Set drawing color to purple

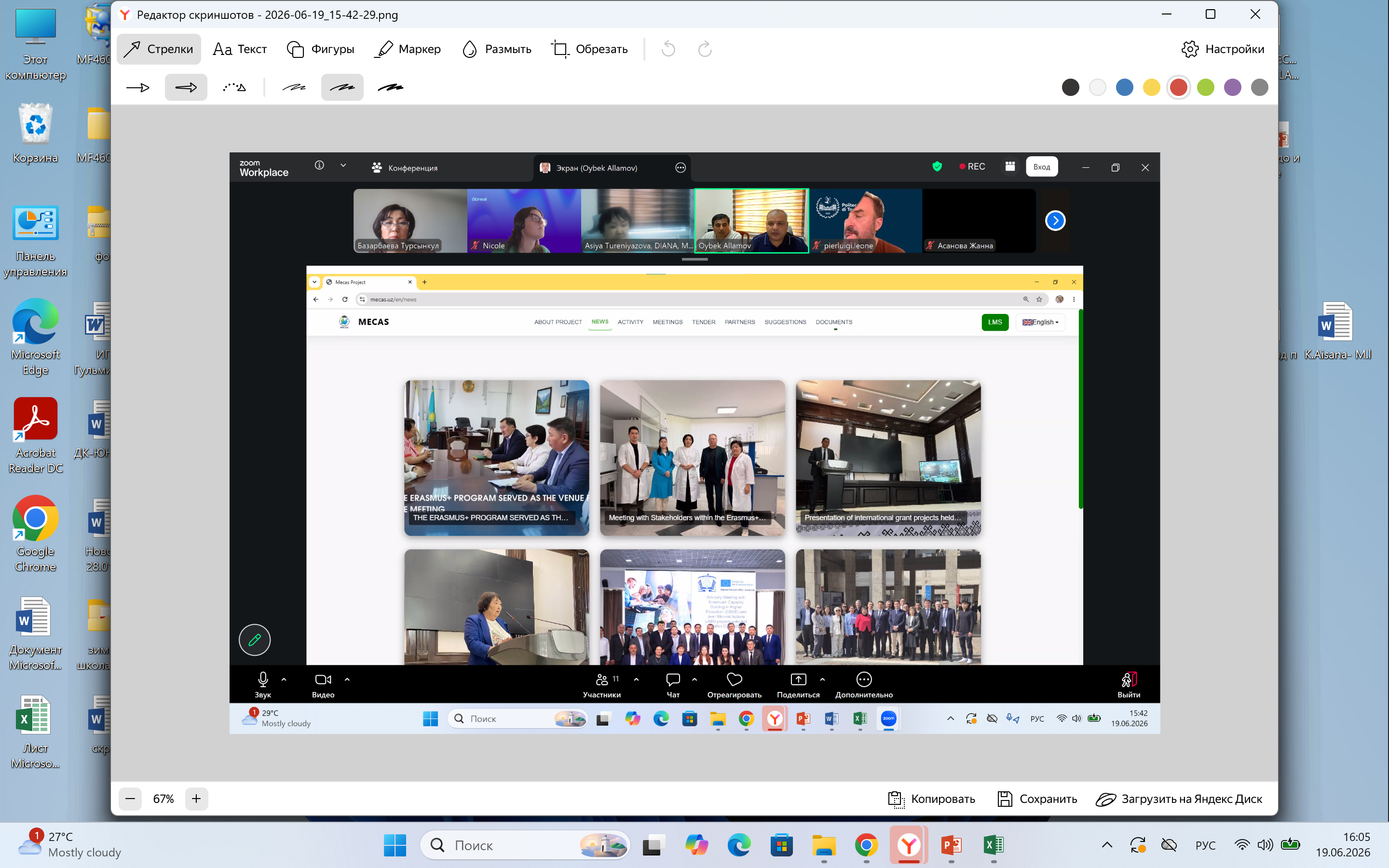click(1232, 87)
